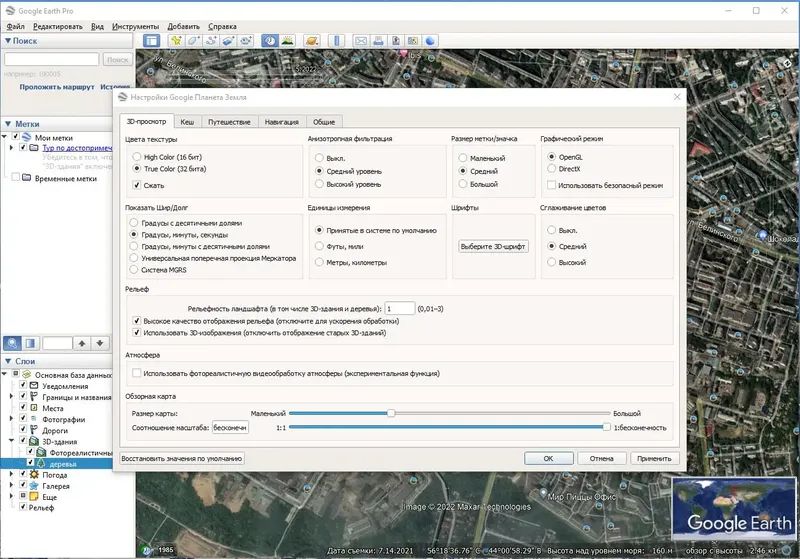Collapse the 3D-здания layer tree

(x=12, y=440)
